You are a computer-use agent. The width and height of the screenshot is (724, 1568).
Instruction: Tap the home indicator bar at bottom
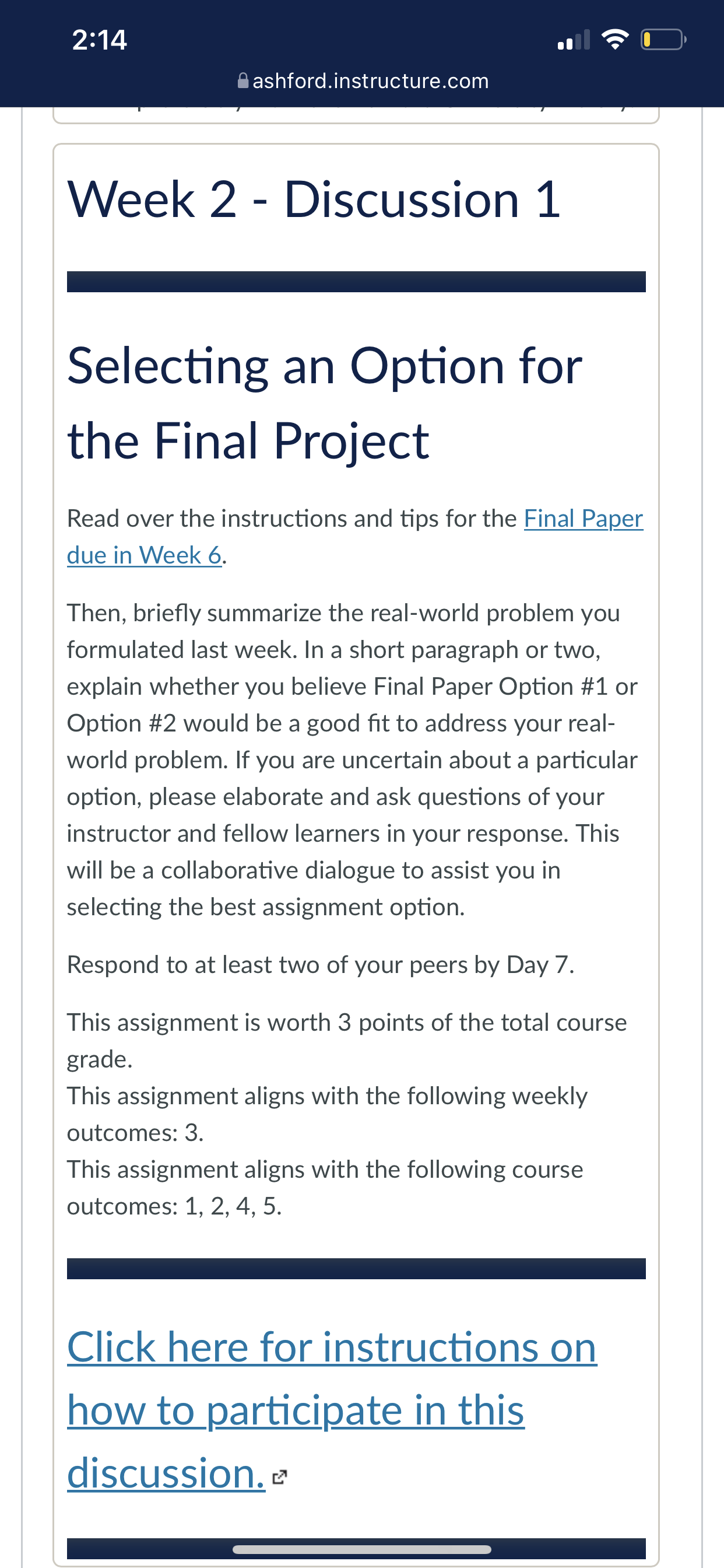[362, 1549]
